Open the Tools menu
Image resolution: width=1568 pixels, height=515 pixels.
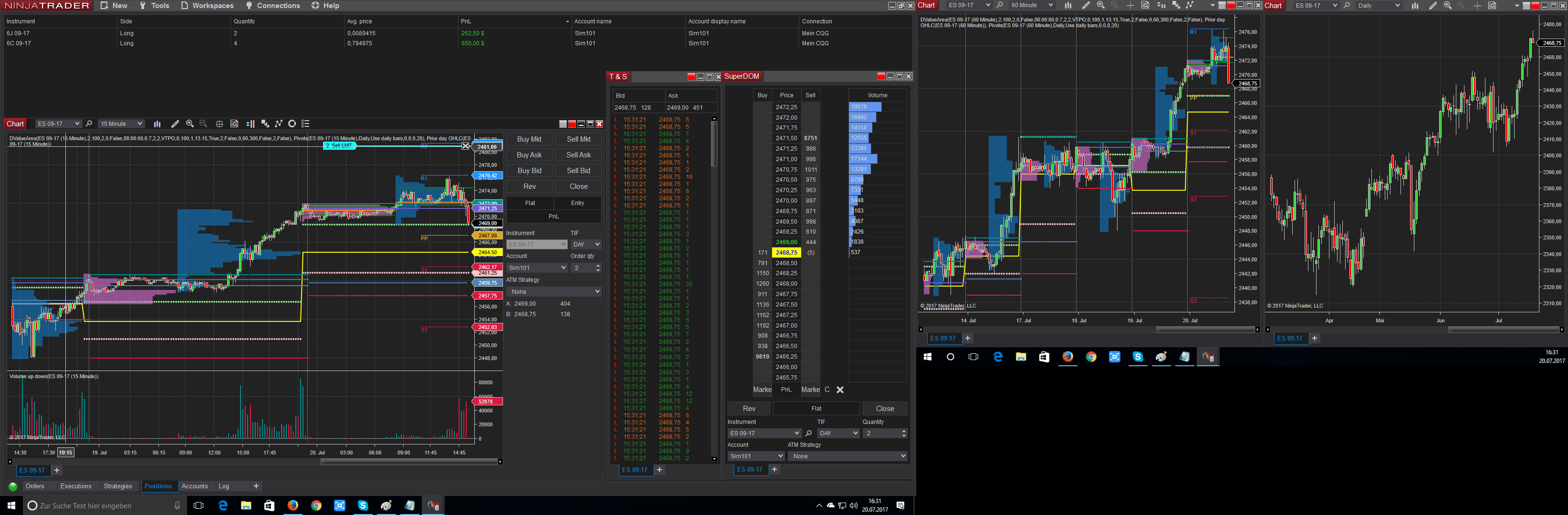coord(155,5)
